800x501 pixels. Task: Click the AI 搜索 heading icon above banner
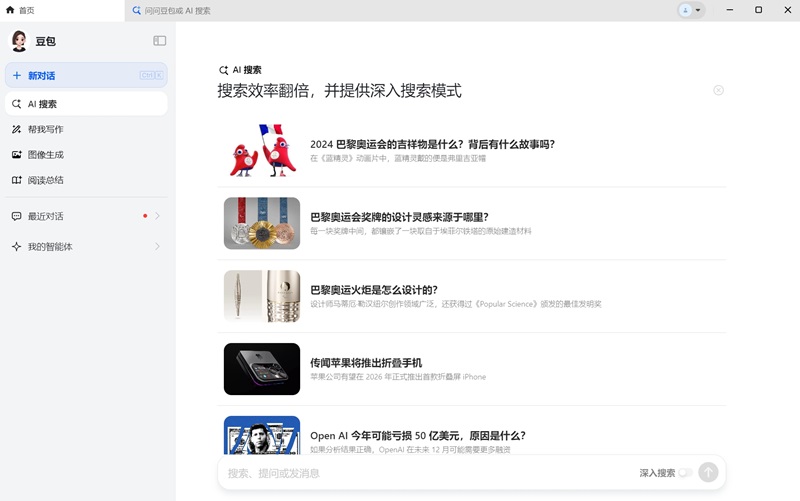point(223,70)
